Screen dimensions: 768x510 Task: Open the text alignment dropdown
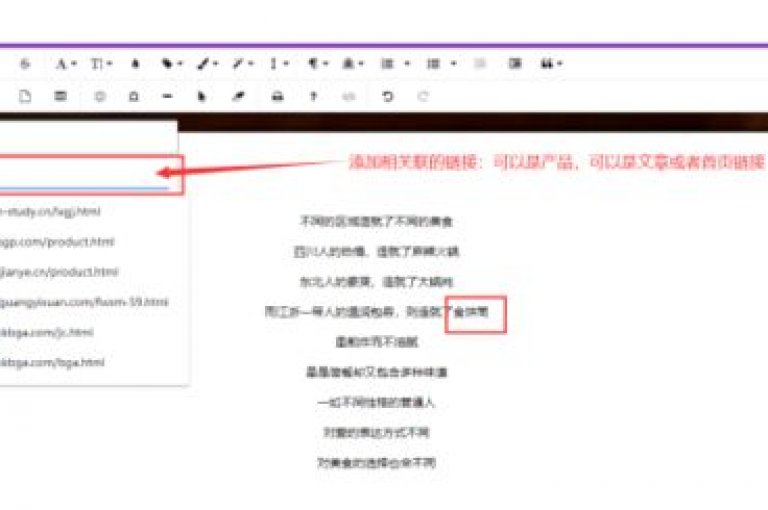pyautogui.click(x=353, y=64)
